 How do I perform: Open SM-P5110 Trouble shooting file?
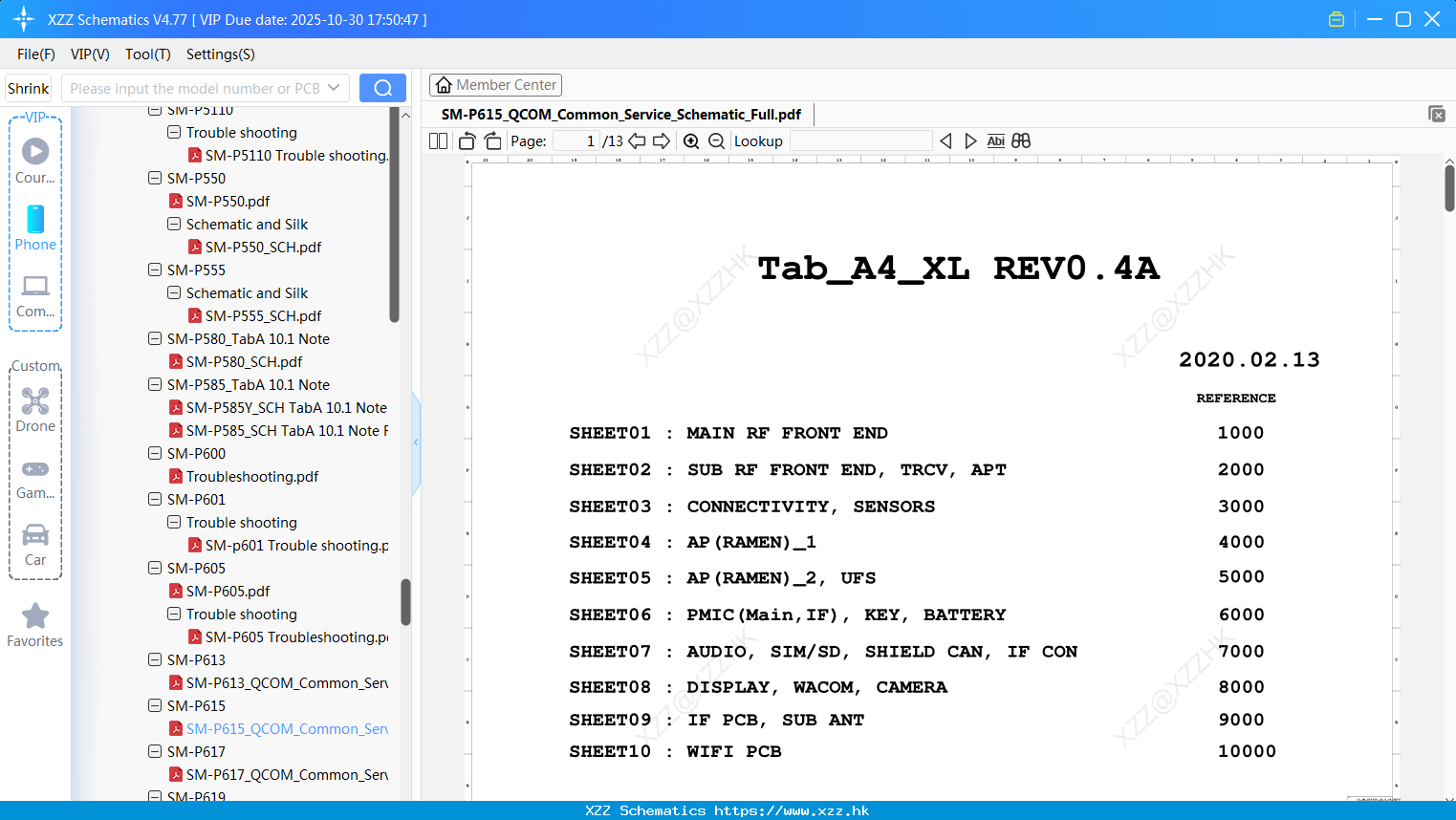tap(289, 155)
